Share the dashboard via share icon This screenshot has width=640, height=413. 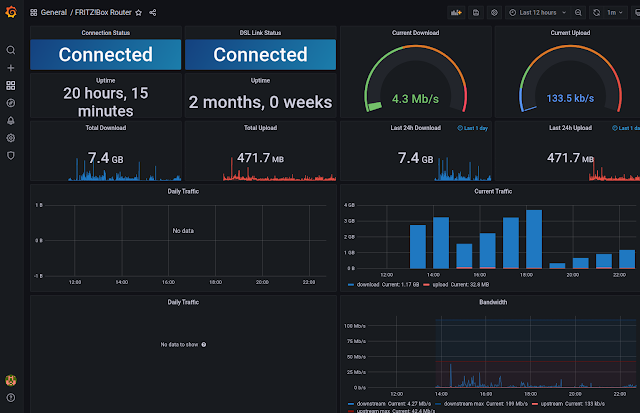pos(153,13)
